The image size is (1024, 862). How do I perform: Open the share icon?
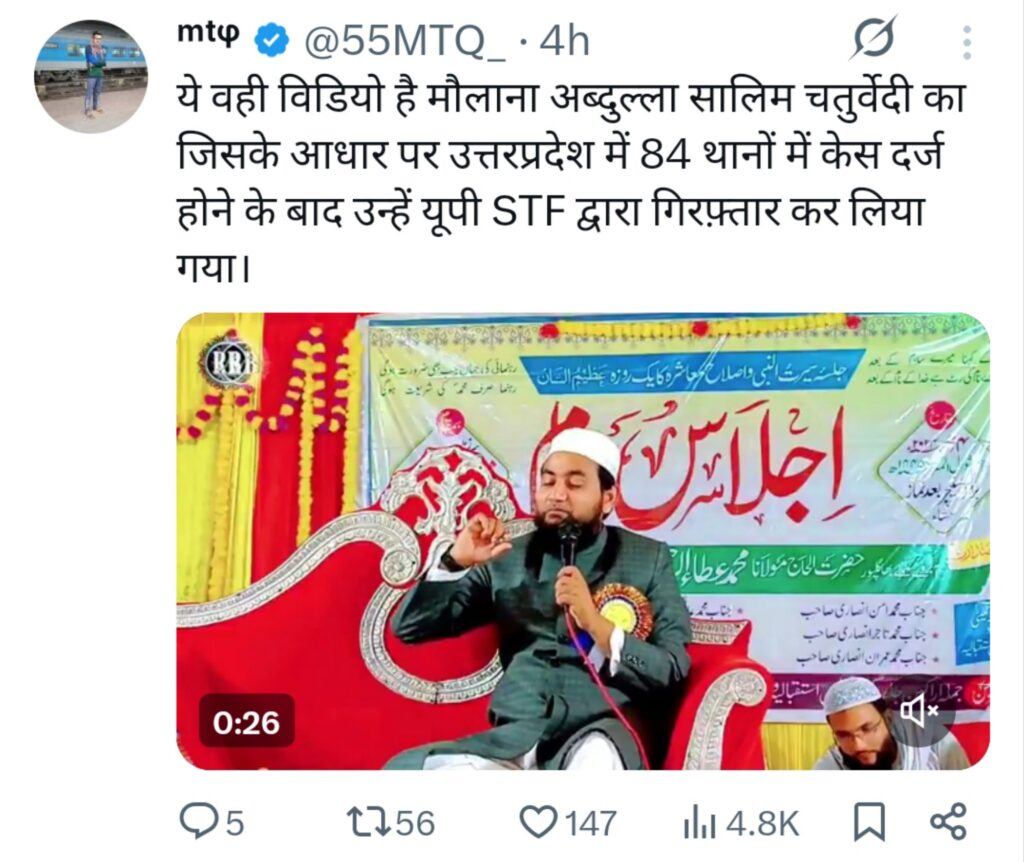pos(948,822)
